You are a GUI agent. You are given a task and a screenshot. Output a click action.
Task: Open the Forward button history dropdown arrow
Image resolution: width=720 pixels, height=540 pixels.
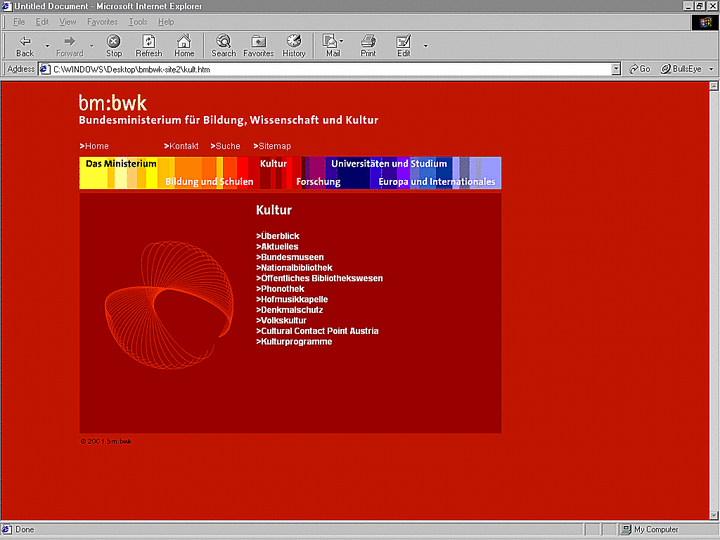pyautogui.click(x=92, y=46)
